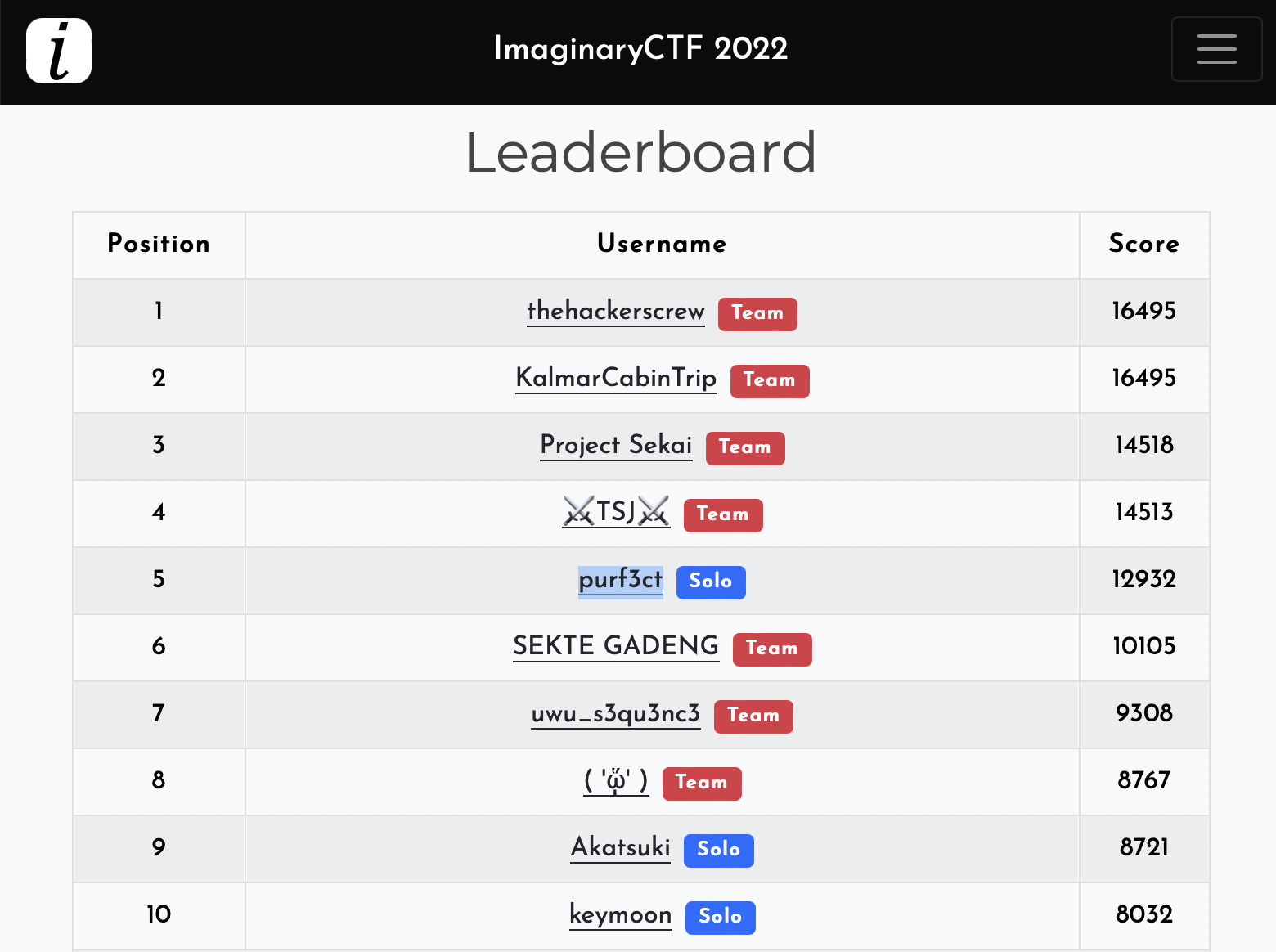Select the highlighted purf3ct username
The image size is (1276, 952).
tap(621, 580)
